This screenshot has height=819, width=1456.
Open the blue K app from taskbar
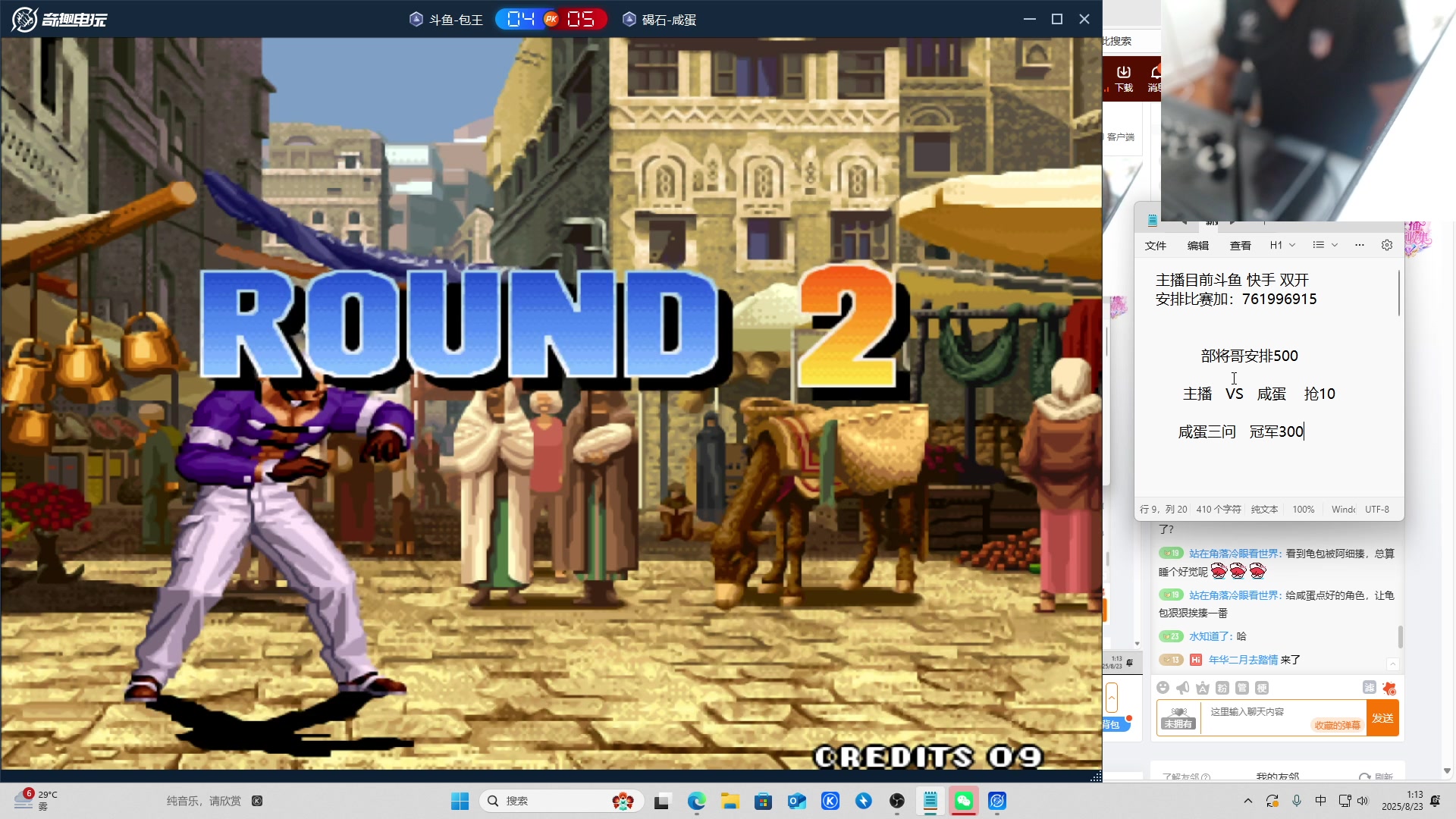[830, 801]
